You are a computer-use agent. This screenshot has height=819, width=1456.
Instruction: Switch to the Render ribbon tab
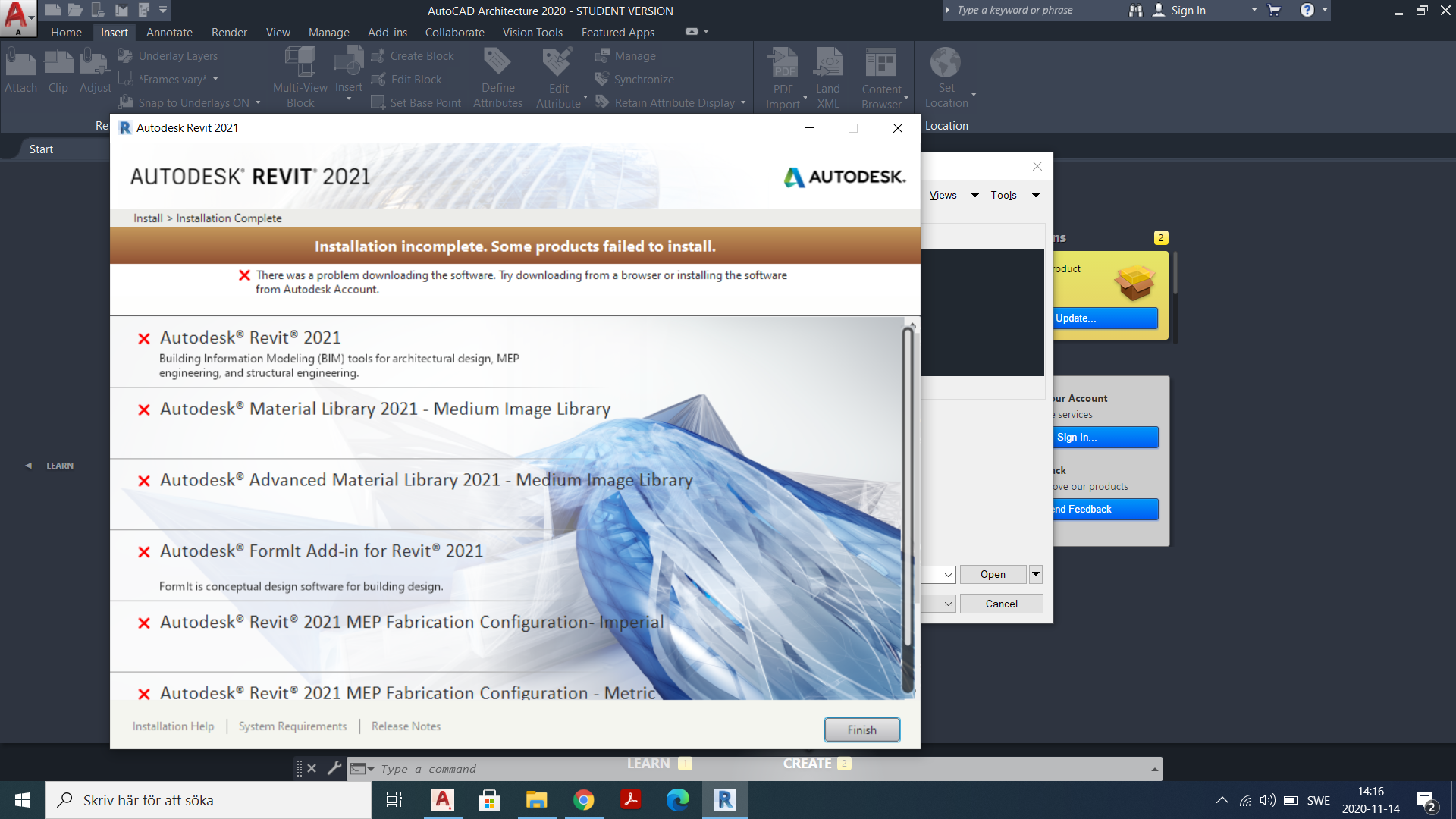(x=229, y=32)
